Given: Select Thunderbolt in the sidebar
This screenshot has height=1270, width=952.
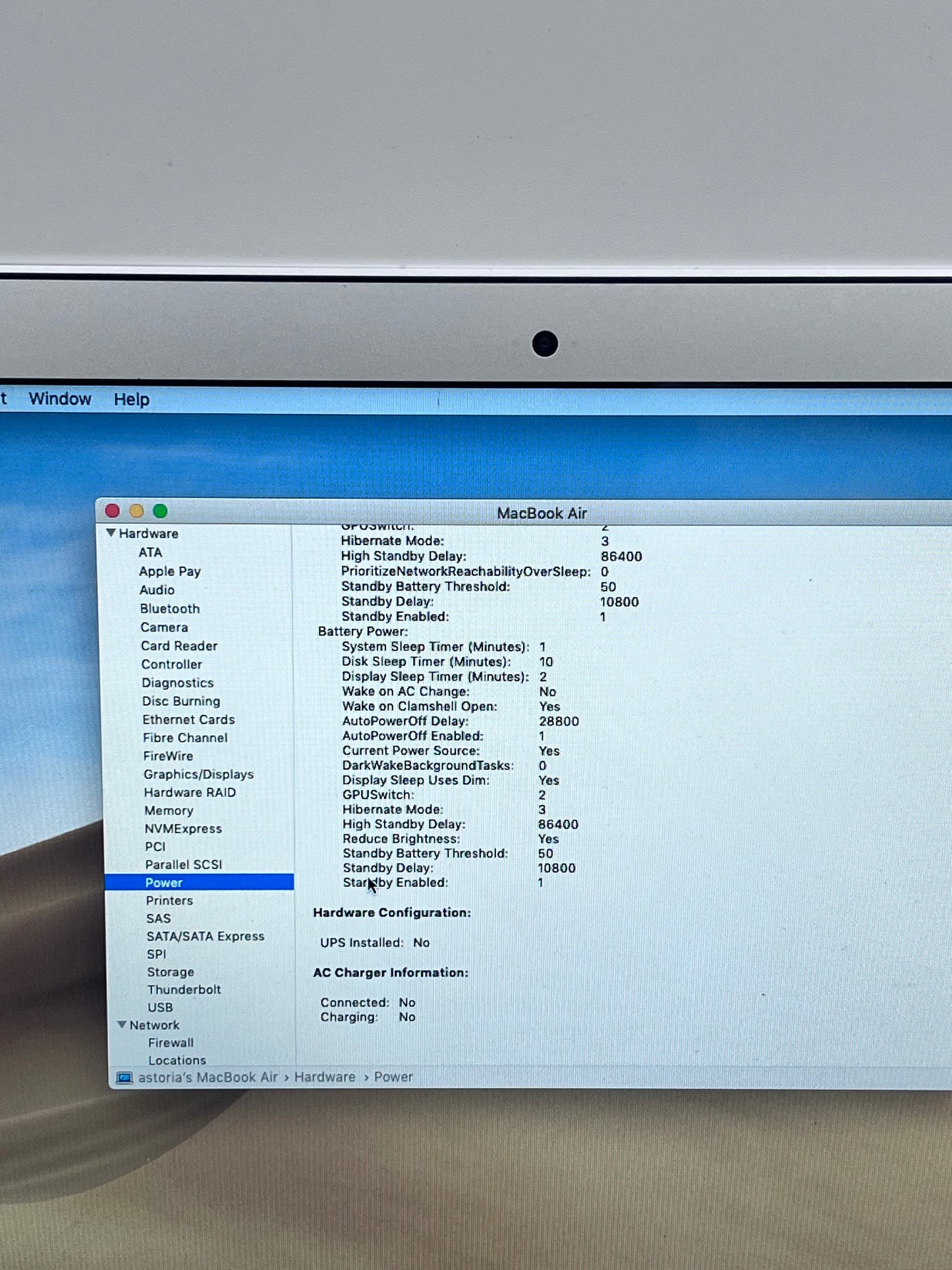Looking at the screenshot, I should (184, 989).
